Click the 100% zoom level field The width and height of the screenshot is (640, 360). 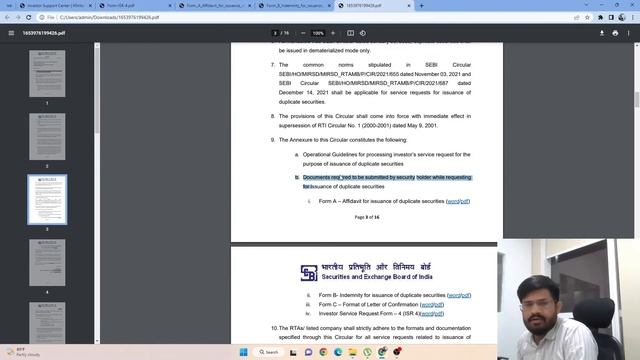click(318, 33)
